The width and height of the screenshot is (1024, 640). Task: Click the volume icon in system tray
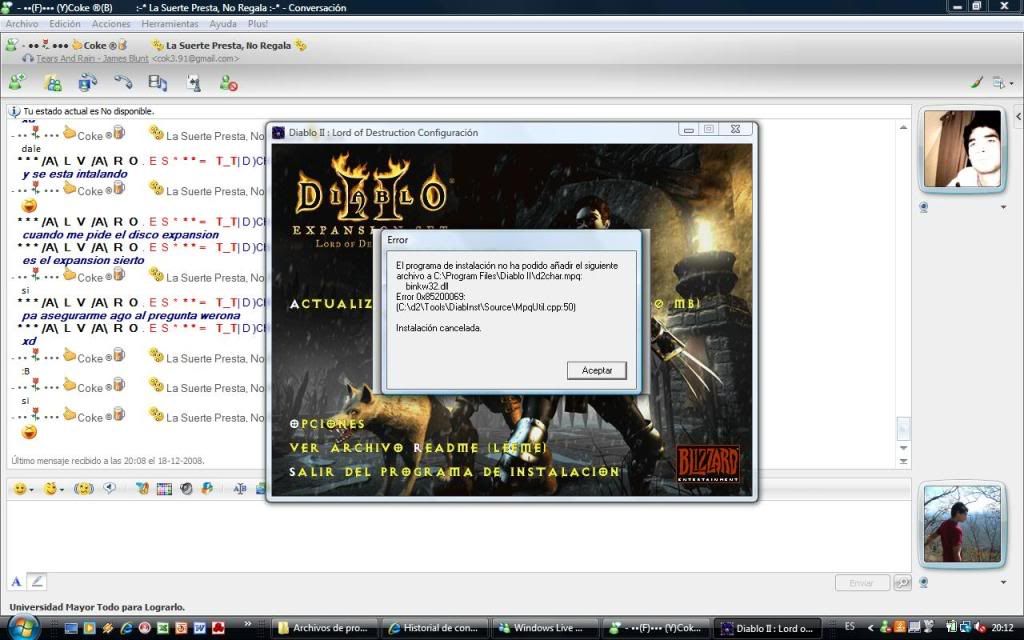[979, 628]
